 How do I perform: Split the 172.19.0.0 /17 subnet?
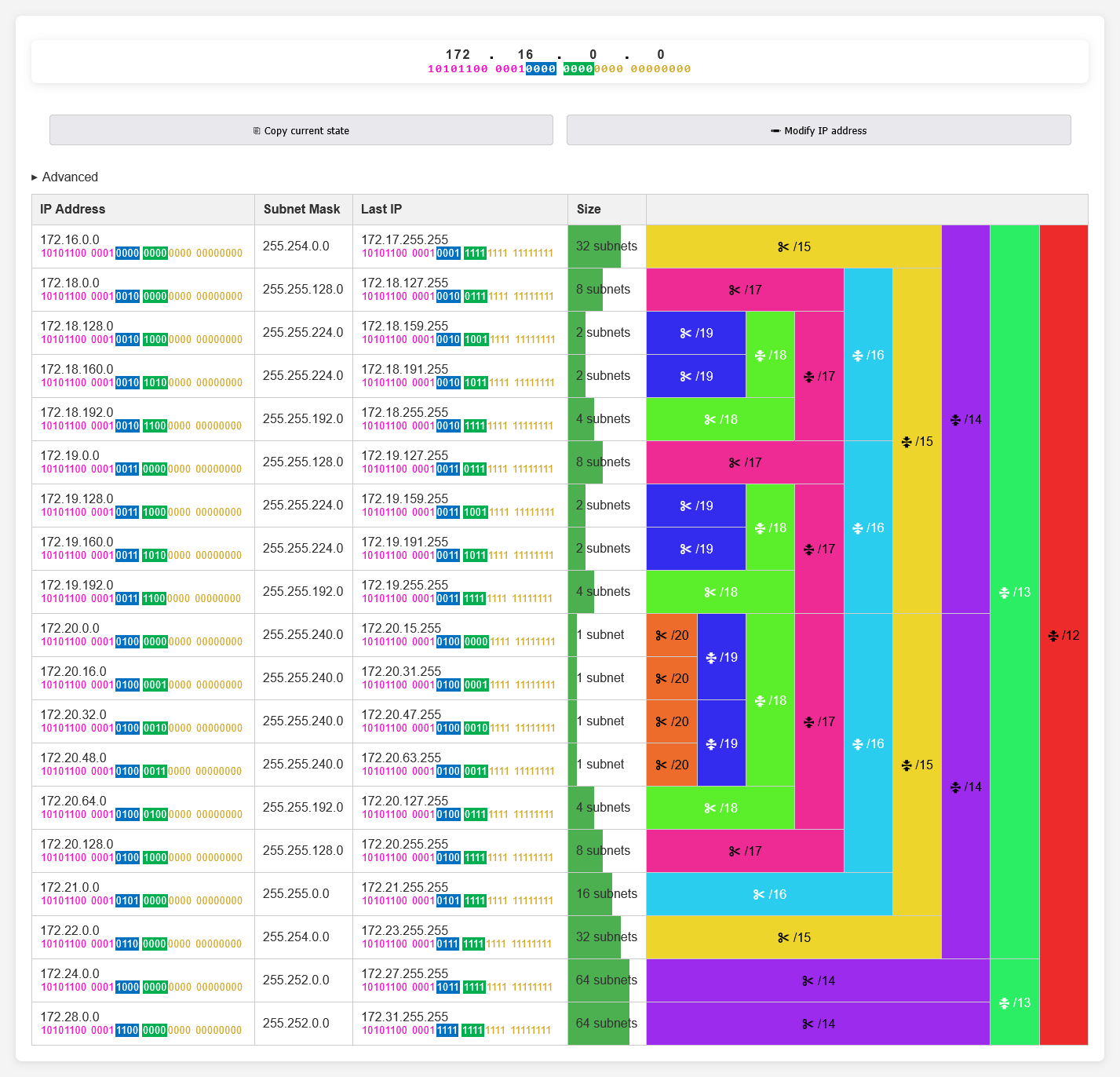(745, 462)
